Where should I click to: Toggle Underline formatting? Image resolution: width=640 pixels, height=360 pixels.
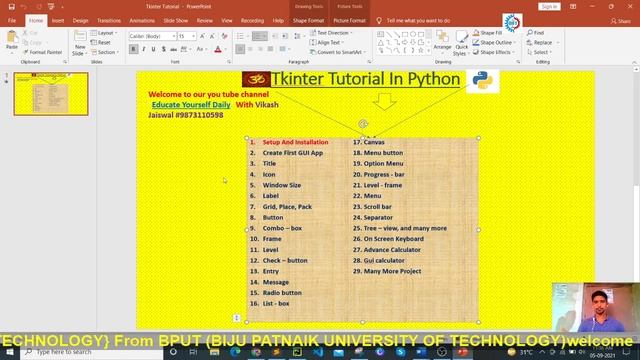(153, 49)
